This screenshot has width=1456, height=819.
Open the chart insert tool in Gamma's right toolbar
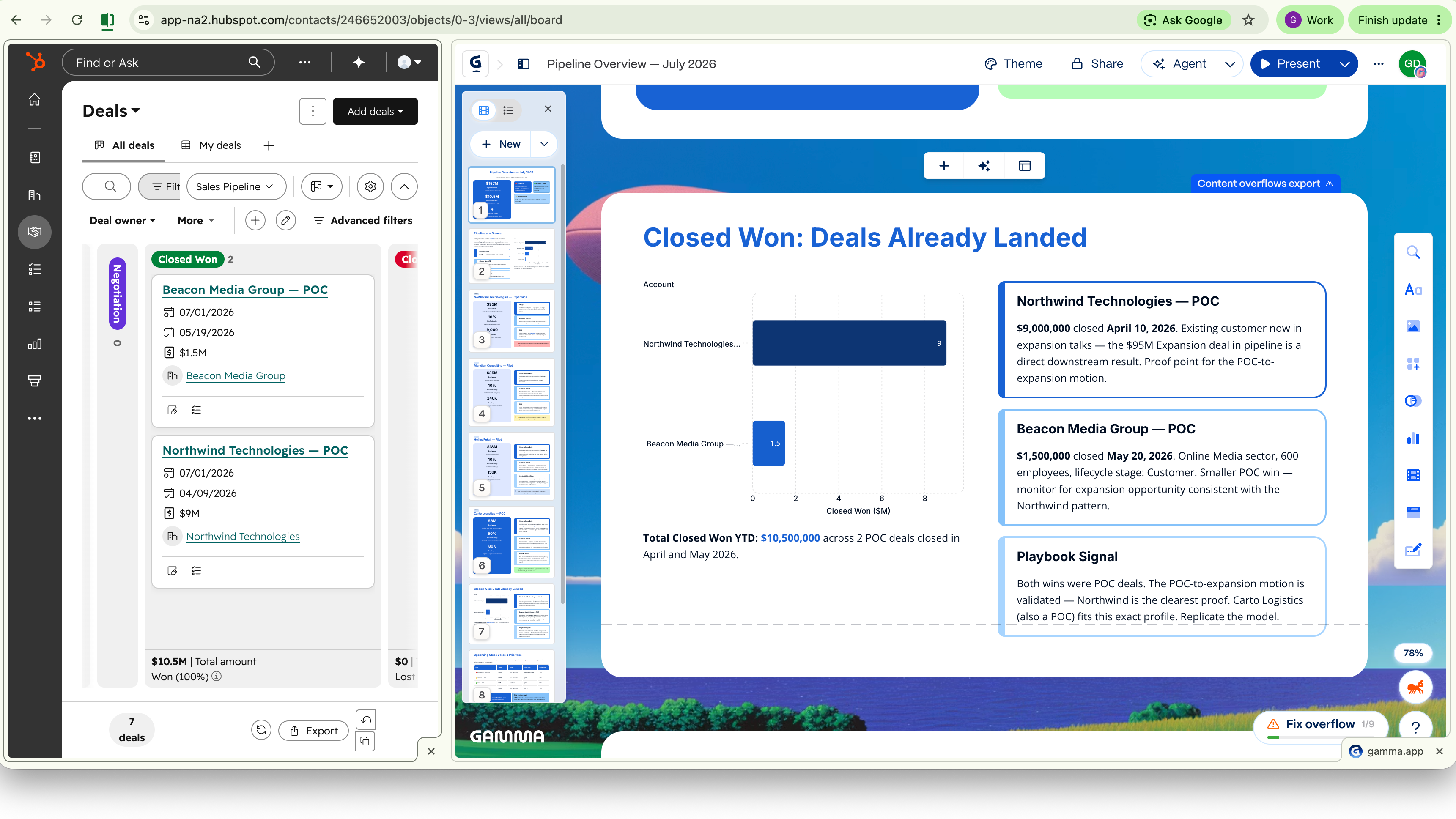point(1412,438)
